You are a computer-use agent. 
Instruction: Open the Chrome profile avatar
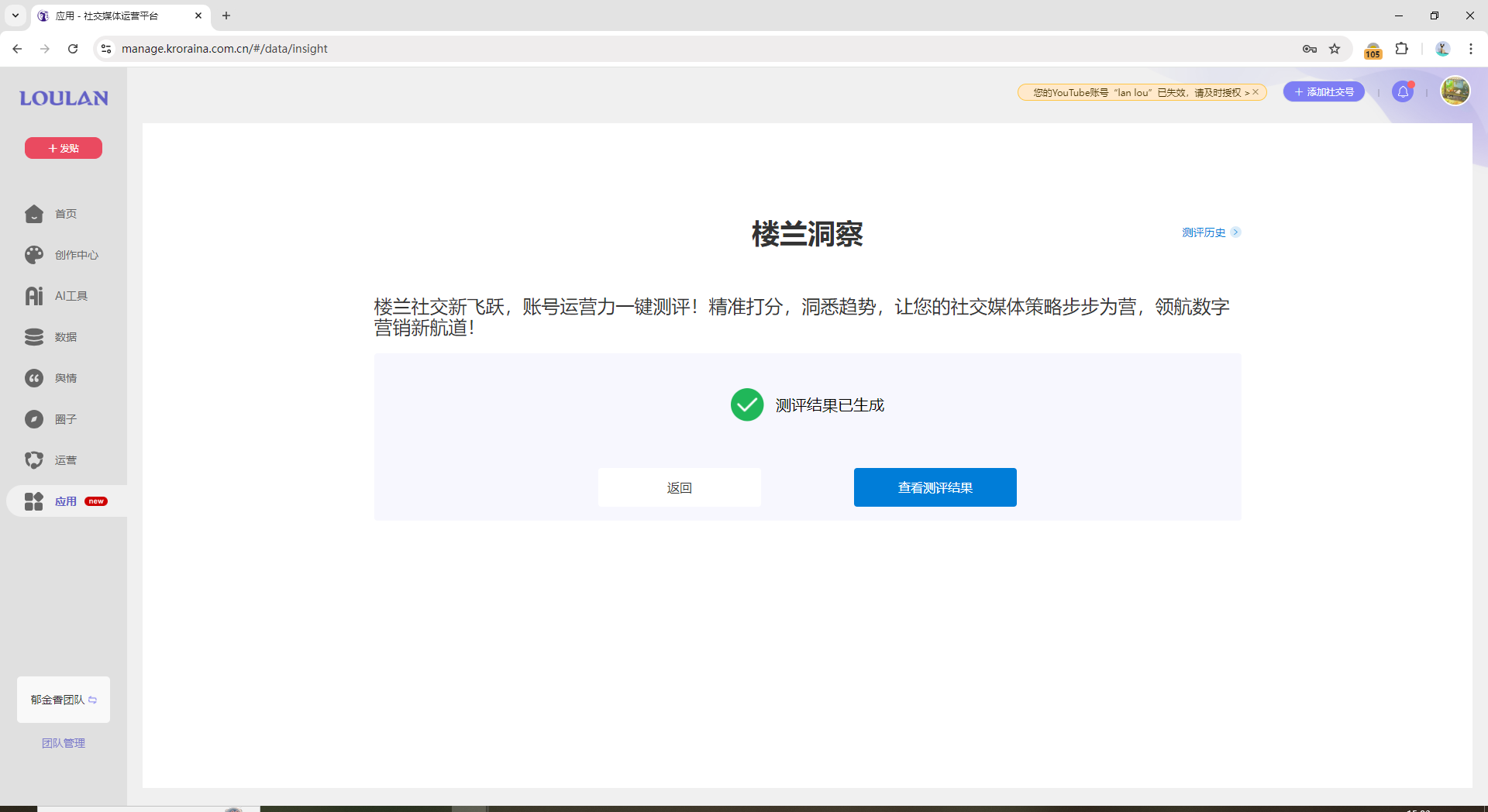click(x=1442, y=49)
